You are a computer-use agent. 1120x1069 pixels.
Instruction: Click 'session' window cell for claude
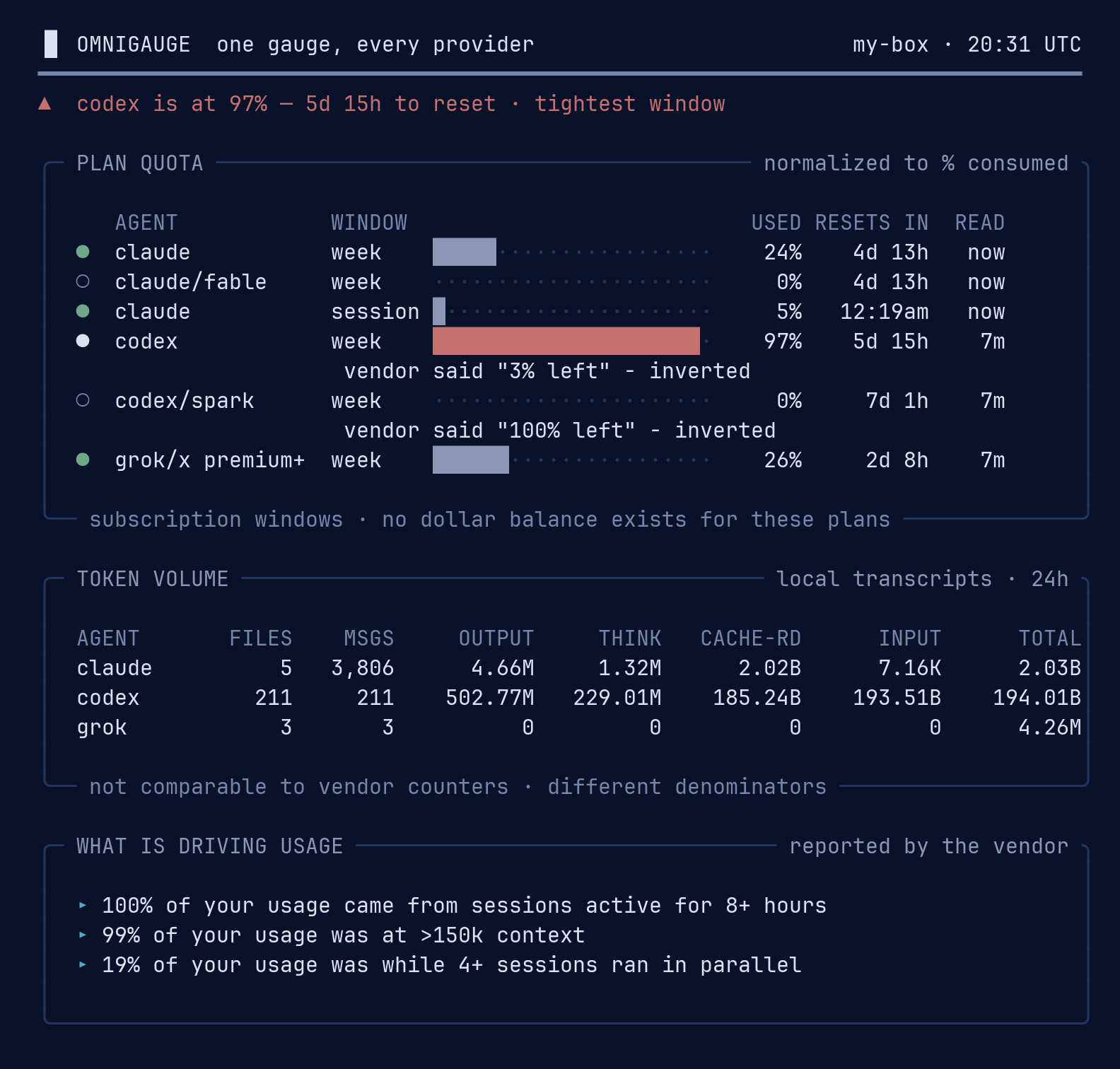pos(375,312)
